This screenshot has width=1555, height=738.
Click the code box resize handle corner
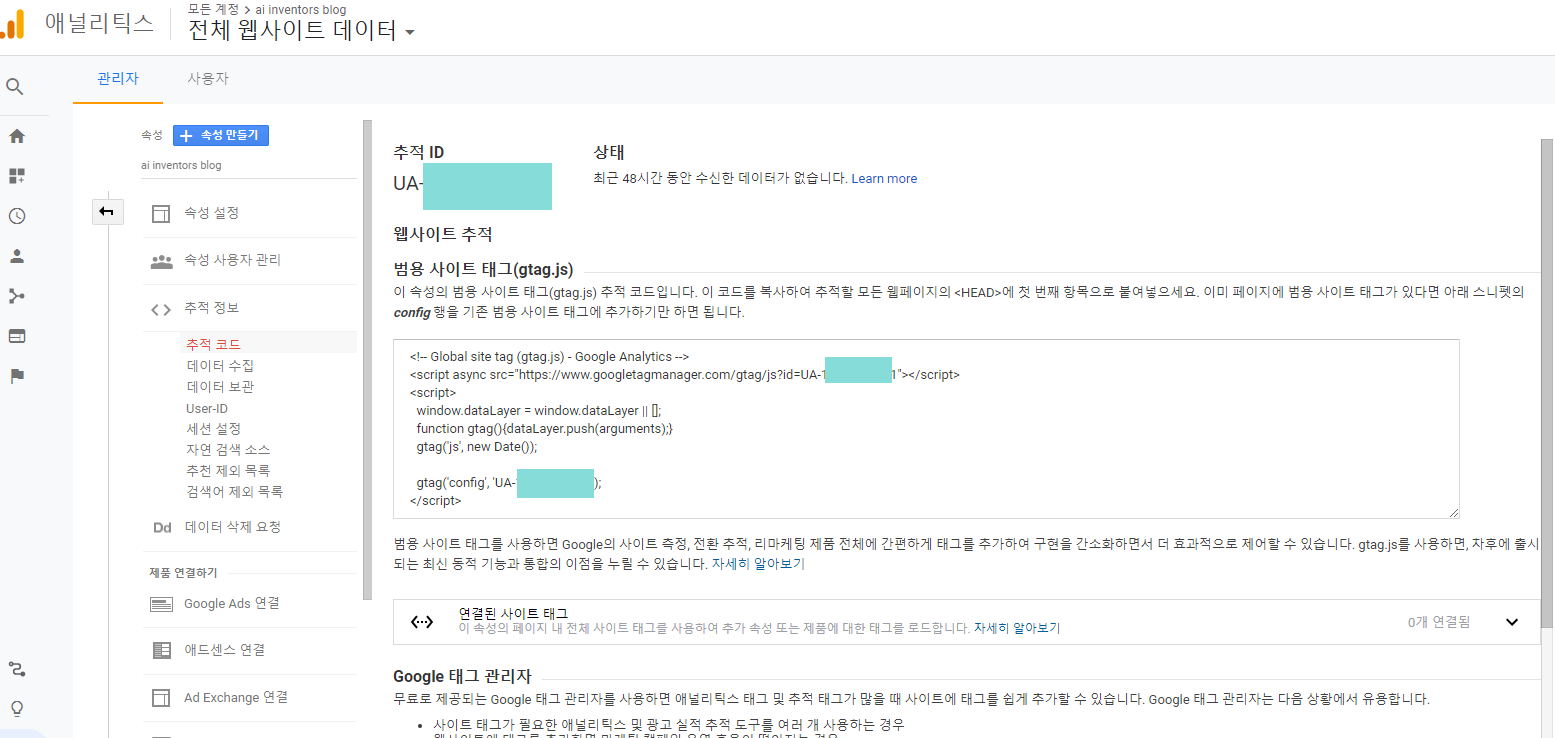point(1452,511)
